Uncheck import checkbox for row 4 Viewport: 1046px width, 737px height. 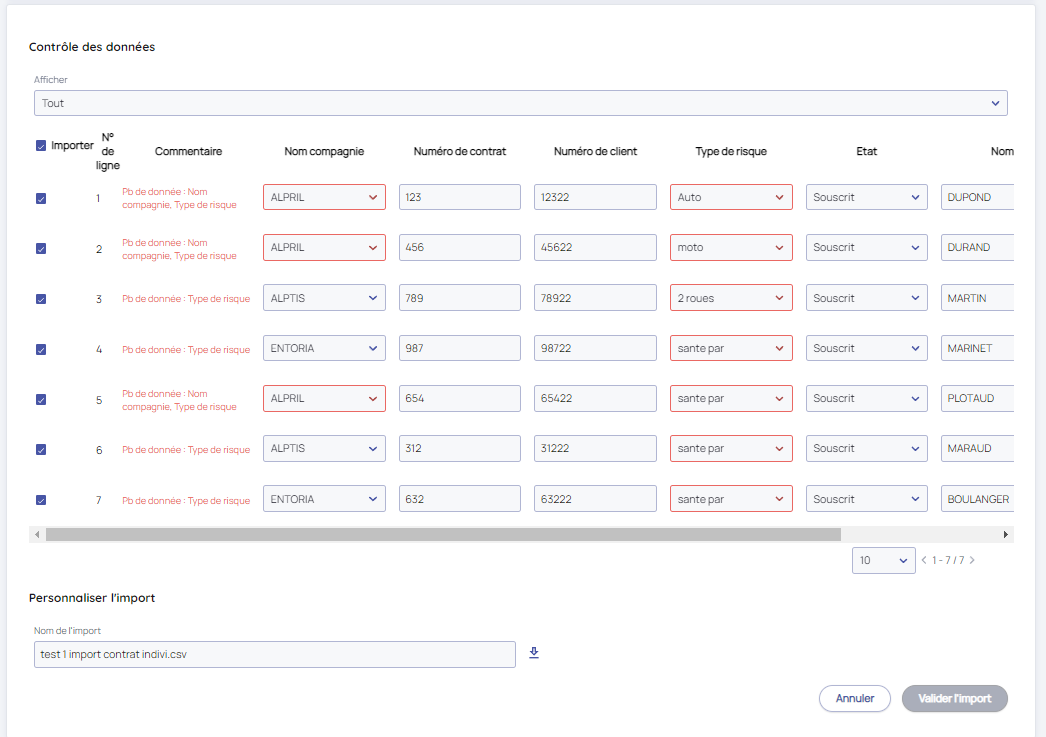point(41,349)
